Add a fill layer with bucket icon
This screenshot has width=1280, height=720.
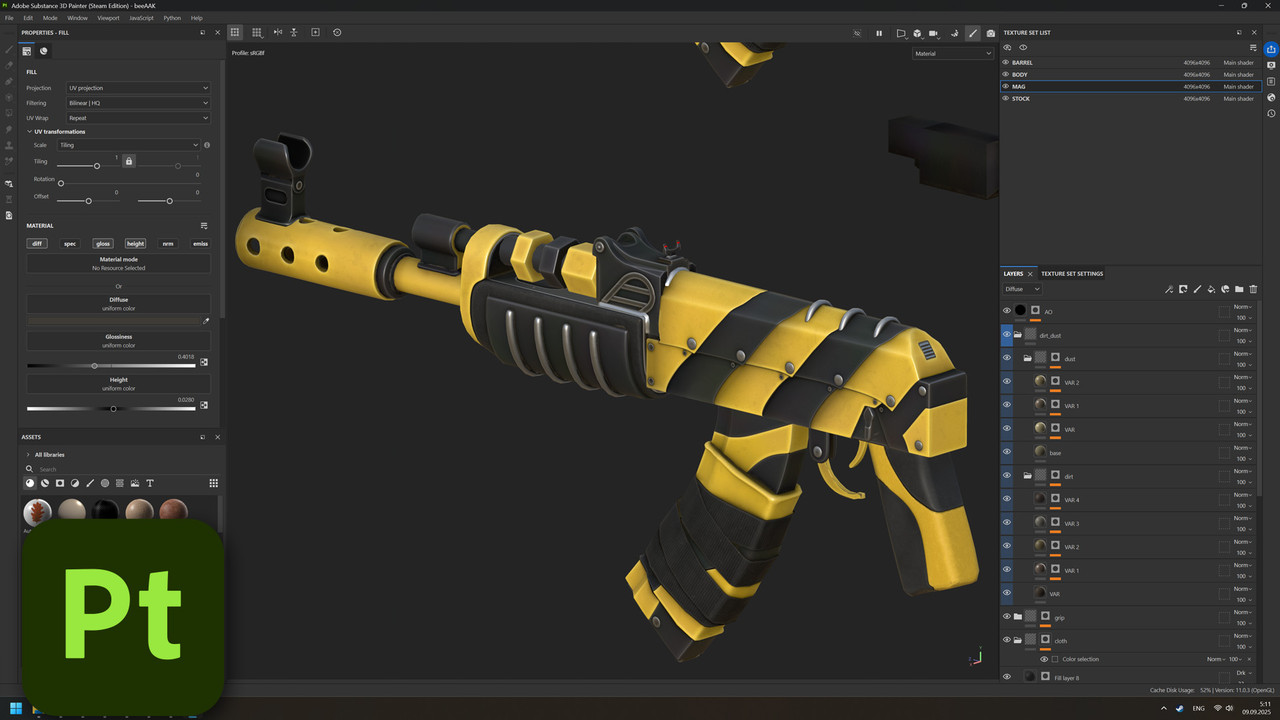[1211, 289]
